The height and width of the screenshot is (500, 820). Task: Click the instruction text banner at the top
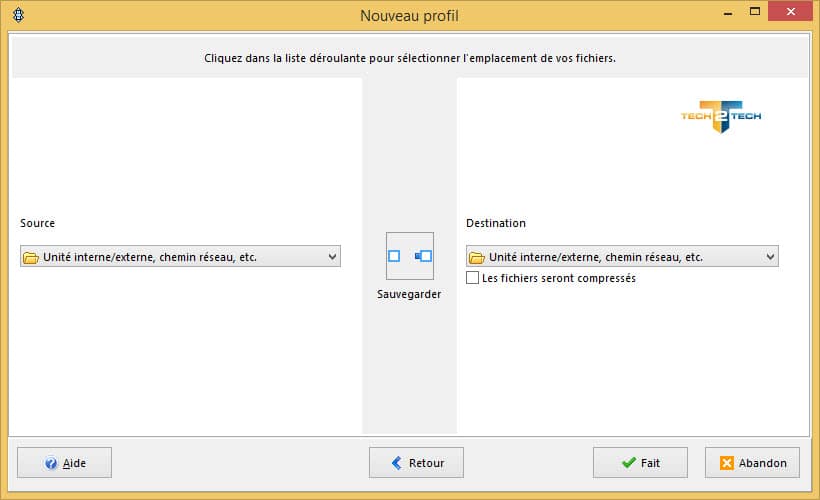click(x=409, y=58)
